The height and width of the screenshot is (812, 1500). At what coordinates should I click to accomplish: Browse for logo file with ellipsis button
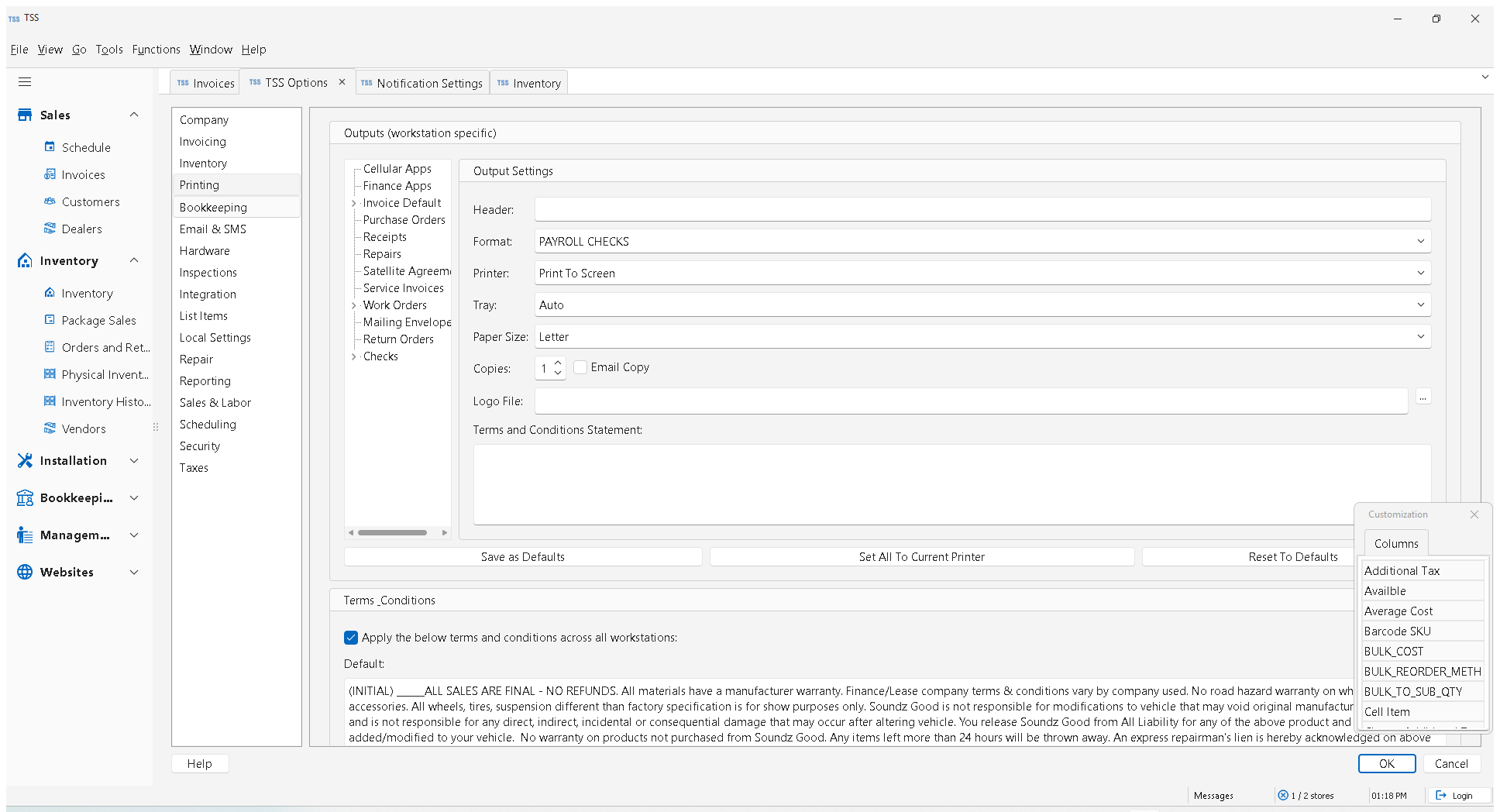[x=1423, y=397]
